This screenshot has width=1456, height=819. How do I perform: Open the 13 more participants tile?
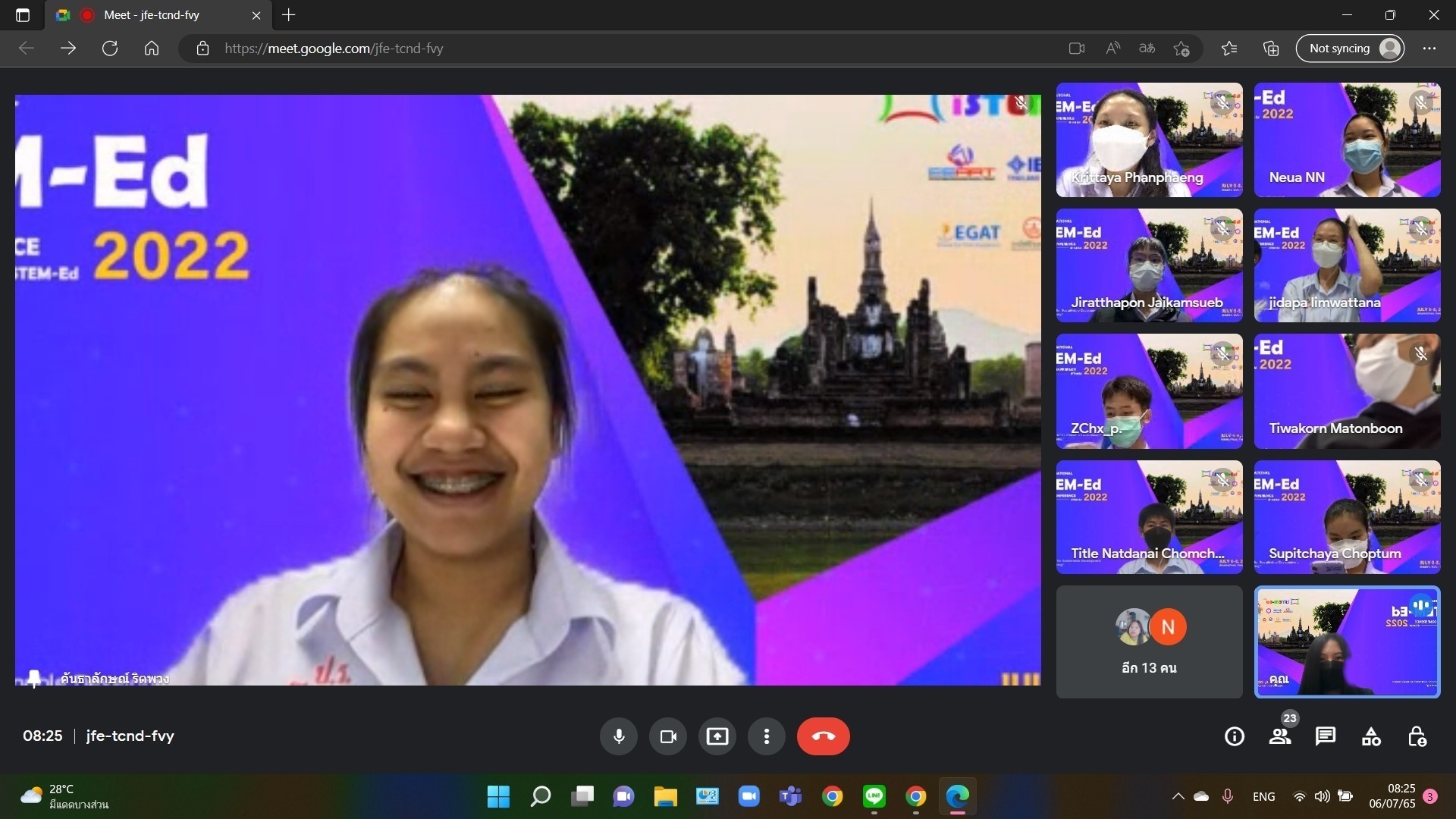pos(1150,642)
